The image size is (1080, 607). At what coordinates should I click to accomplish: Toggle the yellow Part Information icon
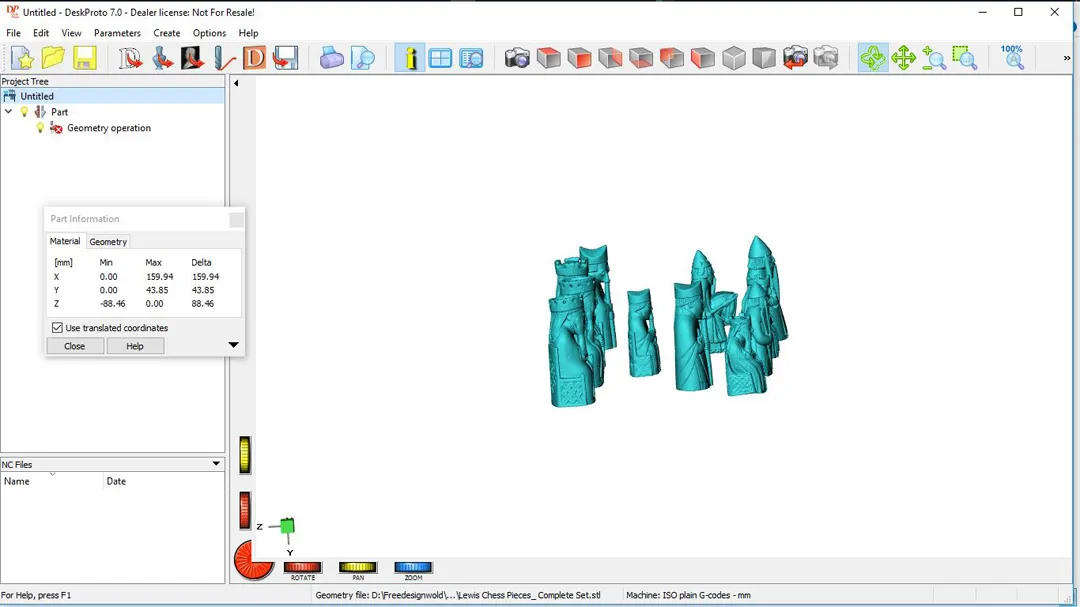click(x=410, y=58)
